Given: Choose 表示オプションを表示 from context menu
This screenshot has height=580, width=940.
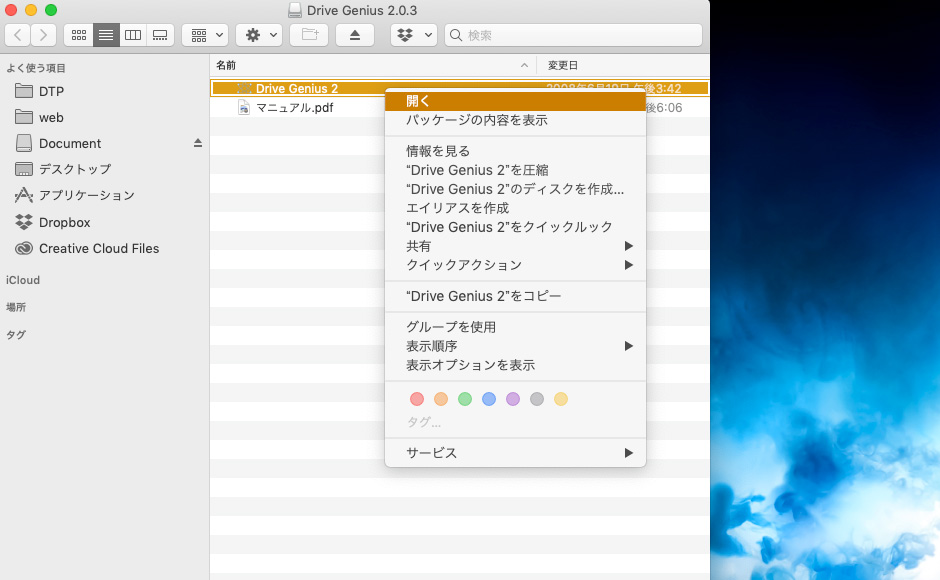Looking at the screenshot, I should [516, 365].
